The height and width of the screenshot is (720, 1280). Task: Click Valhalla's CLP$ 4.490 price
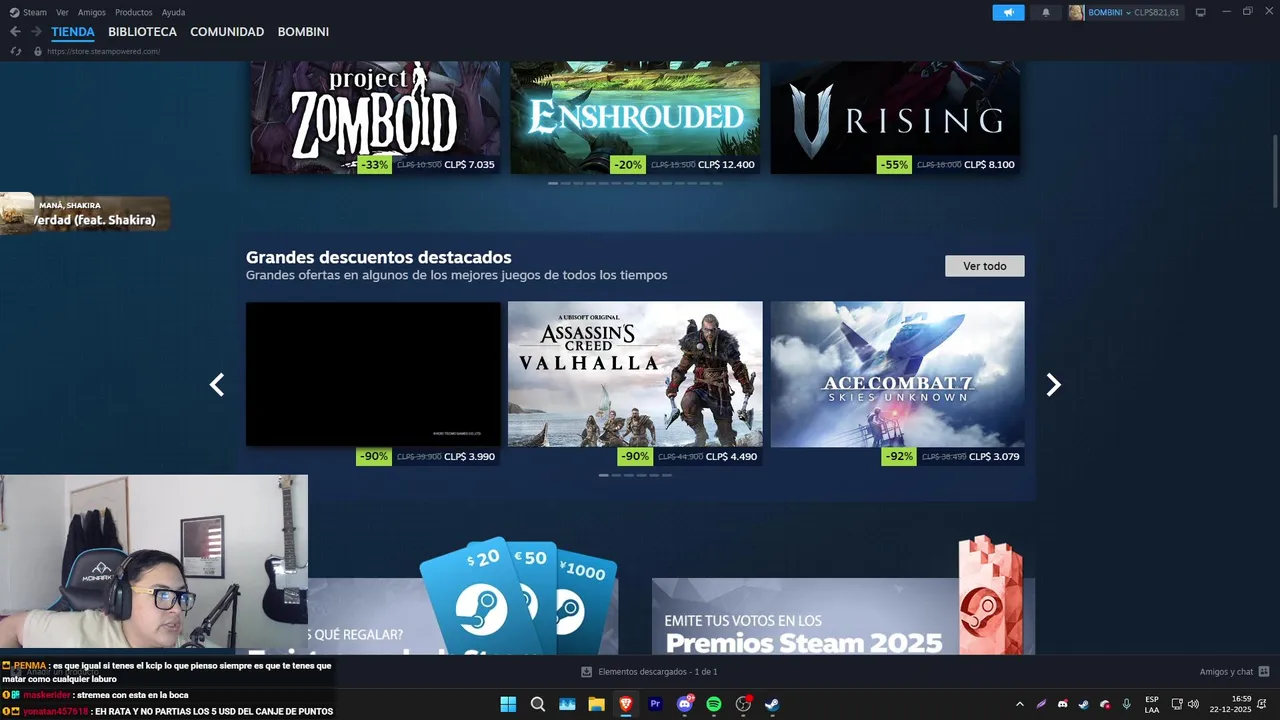(x=731, y=457)
